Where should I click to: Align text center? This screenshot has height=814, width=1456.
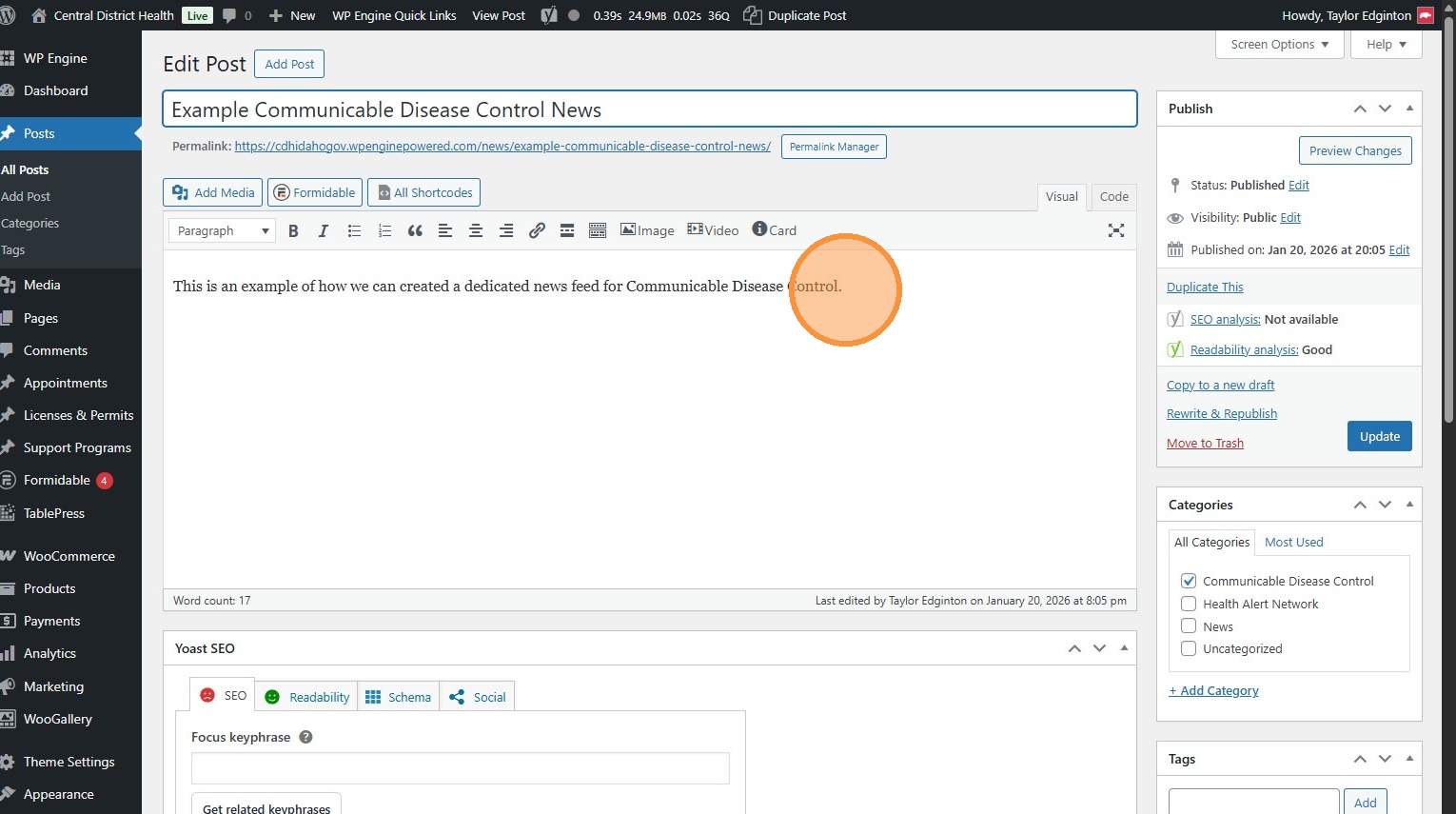tap(476, 230)
